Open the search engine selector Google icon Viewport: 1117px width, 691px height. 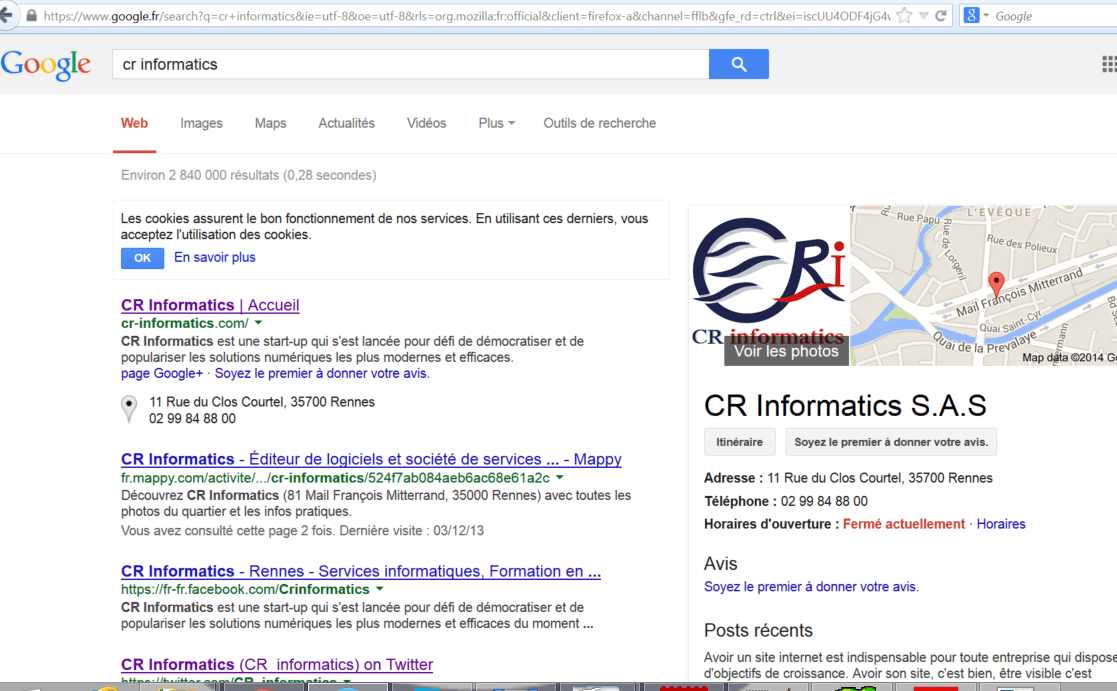coord(972,15)
